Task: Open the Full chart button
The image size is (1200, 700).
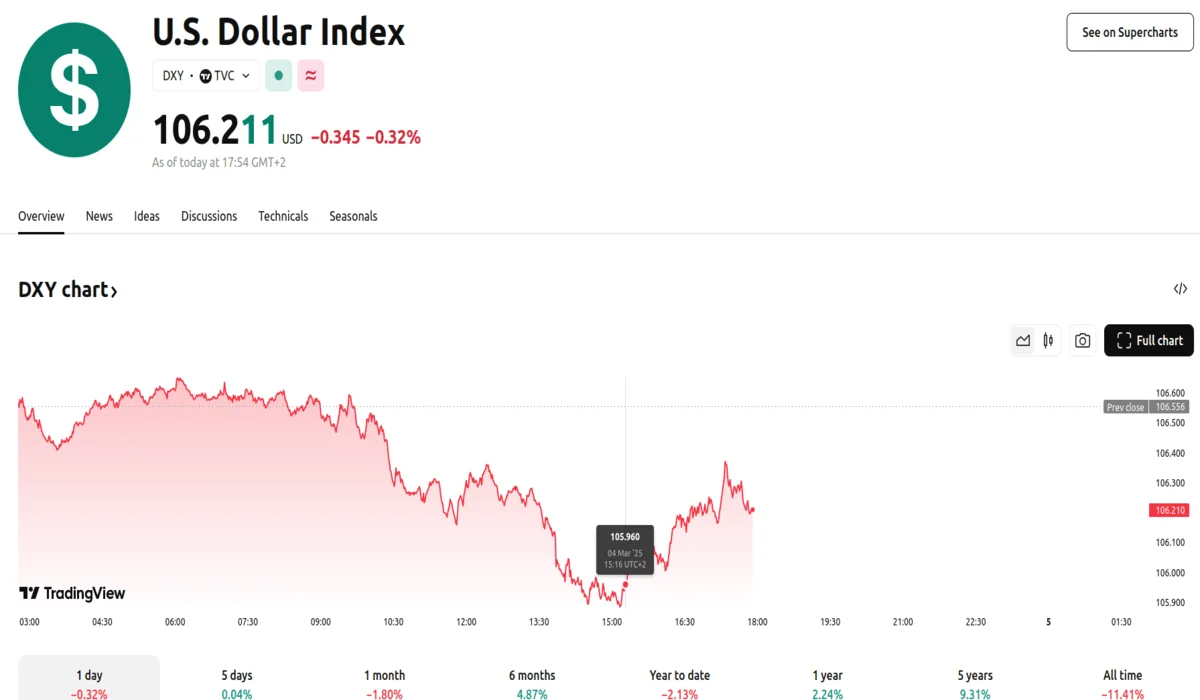Action: click(x=1148, y=341)
